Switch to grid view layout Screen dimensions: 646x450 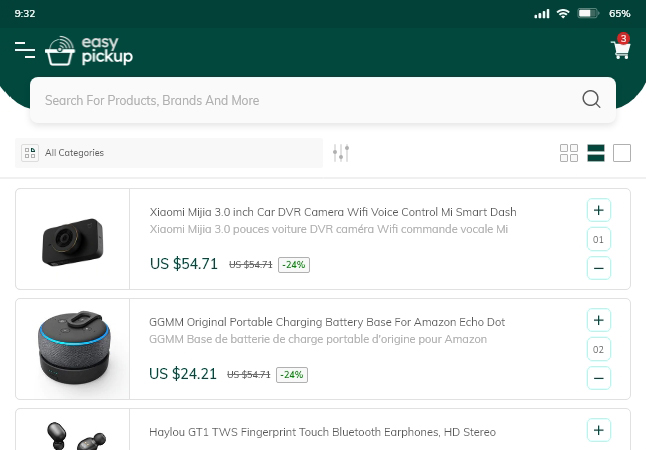click(569, 153)
